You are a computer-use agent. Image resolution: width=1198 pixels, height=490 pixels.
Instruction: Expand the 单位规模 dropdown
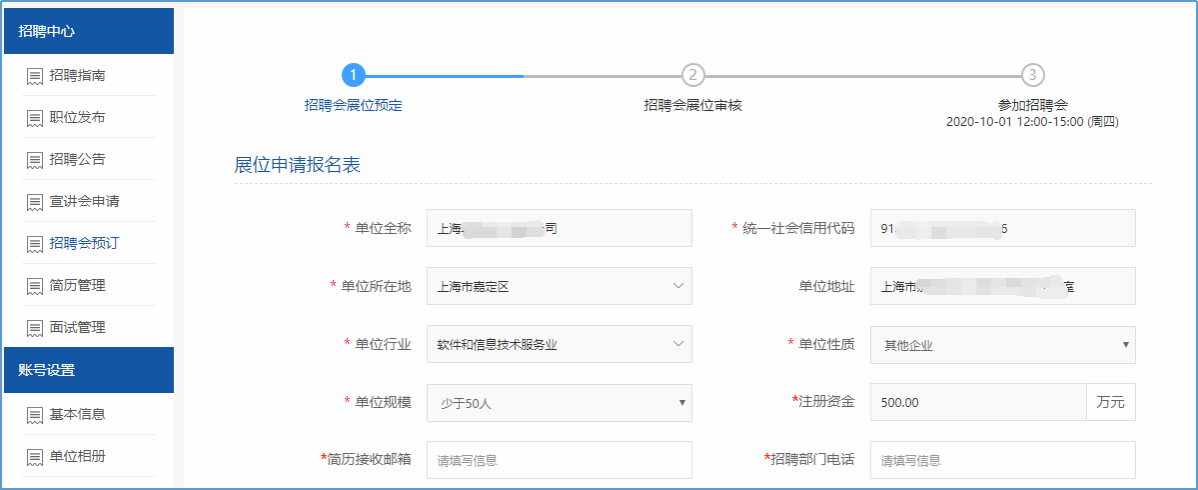click(559, 402)
